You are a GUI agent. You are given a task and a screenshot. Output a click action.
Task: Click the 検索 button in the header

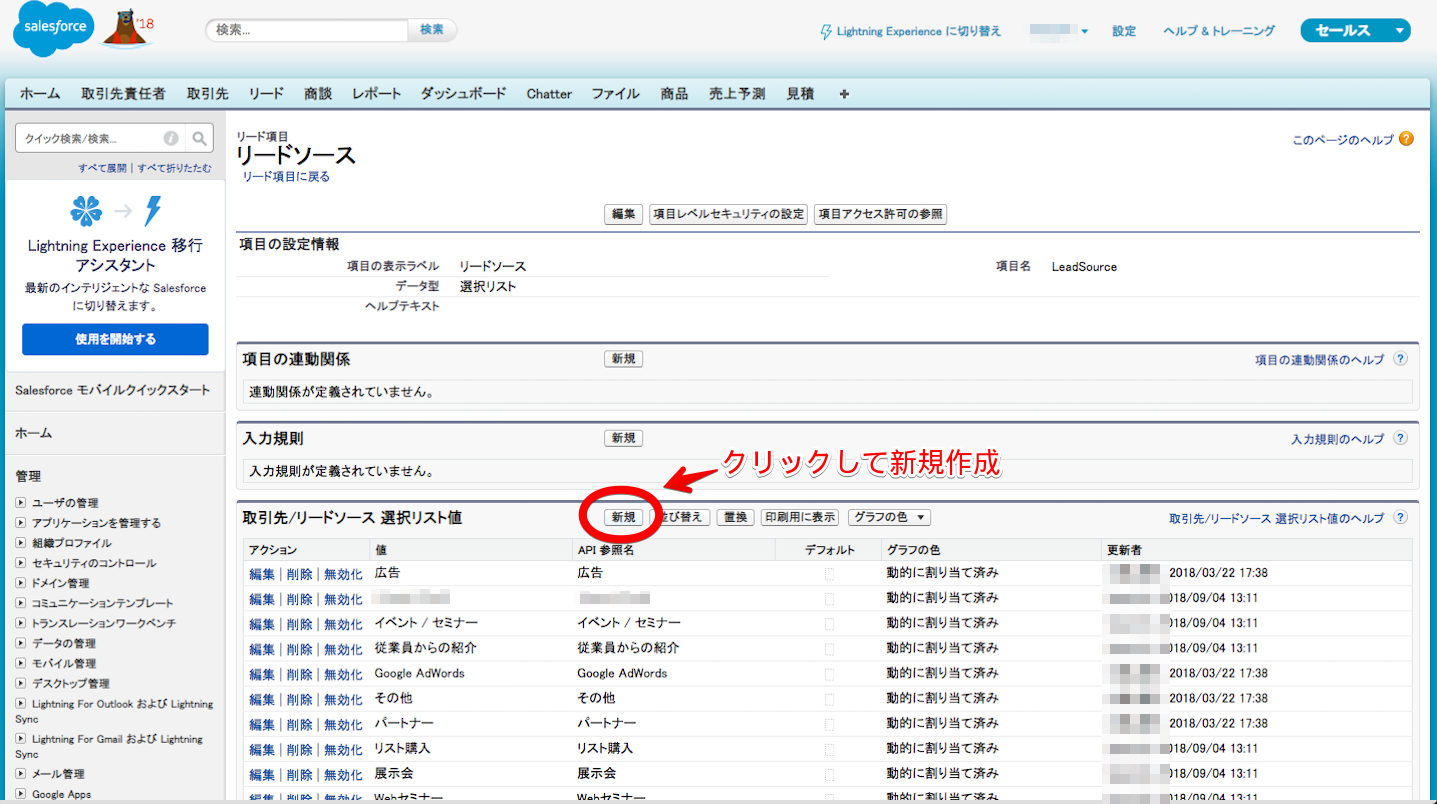[432, 30]
